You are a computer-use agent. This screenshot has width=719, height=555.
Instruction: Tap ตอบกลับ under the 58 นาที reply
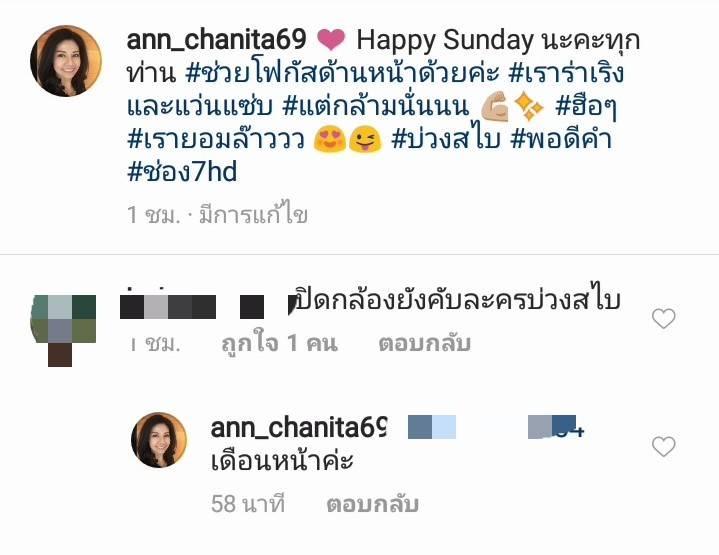pyautogui.click(x=372, y=505)
